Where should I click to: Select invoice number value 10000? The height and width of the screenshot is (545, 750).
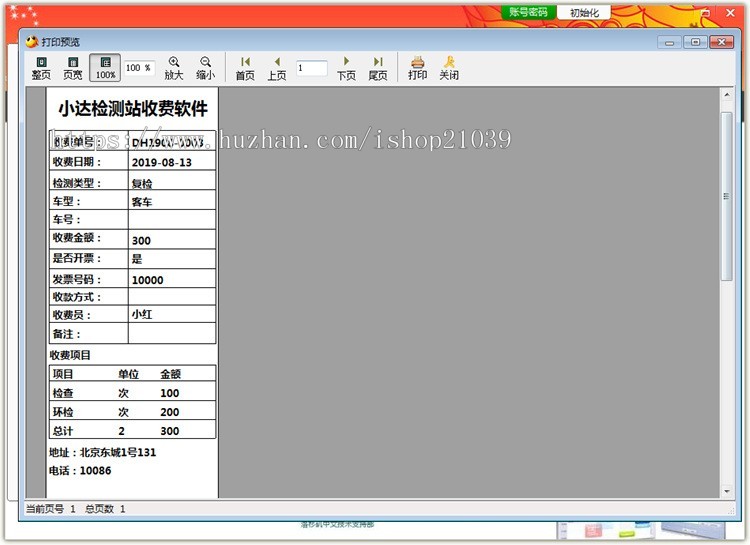point(147,280)
